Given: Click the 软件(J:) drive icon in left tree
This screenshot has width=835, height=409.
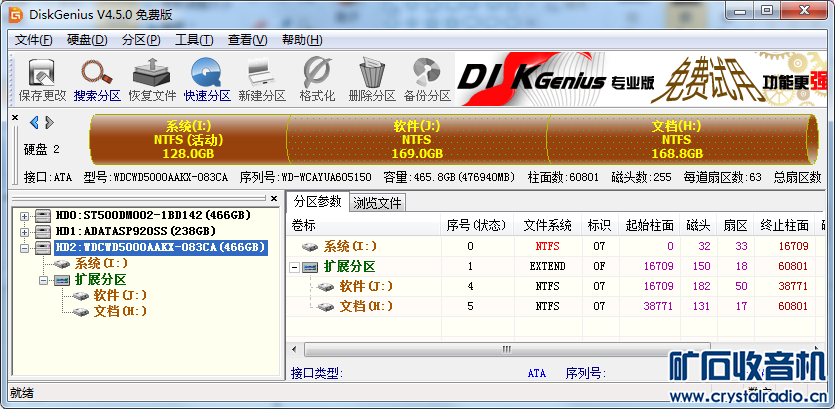Looking at the screenshot, I should tap(80, 296).
